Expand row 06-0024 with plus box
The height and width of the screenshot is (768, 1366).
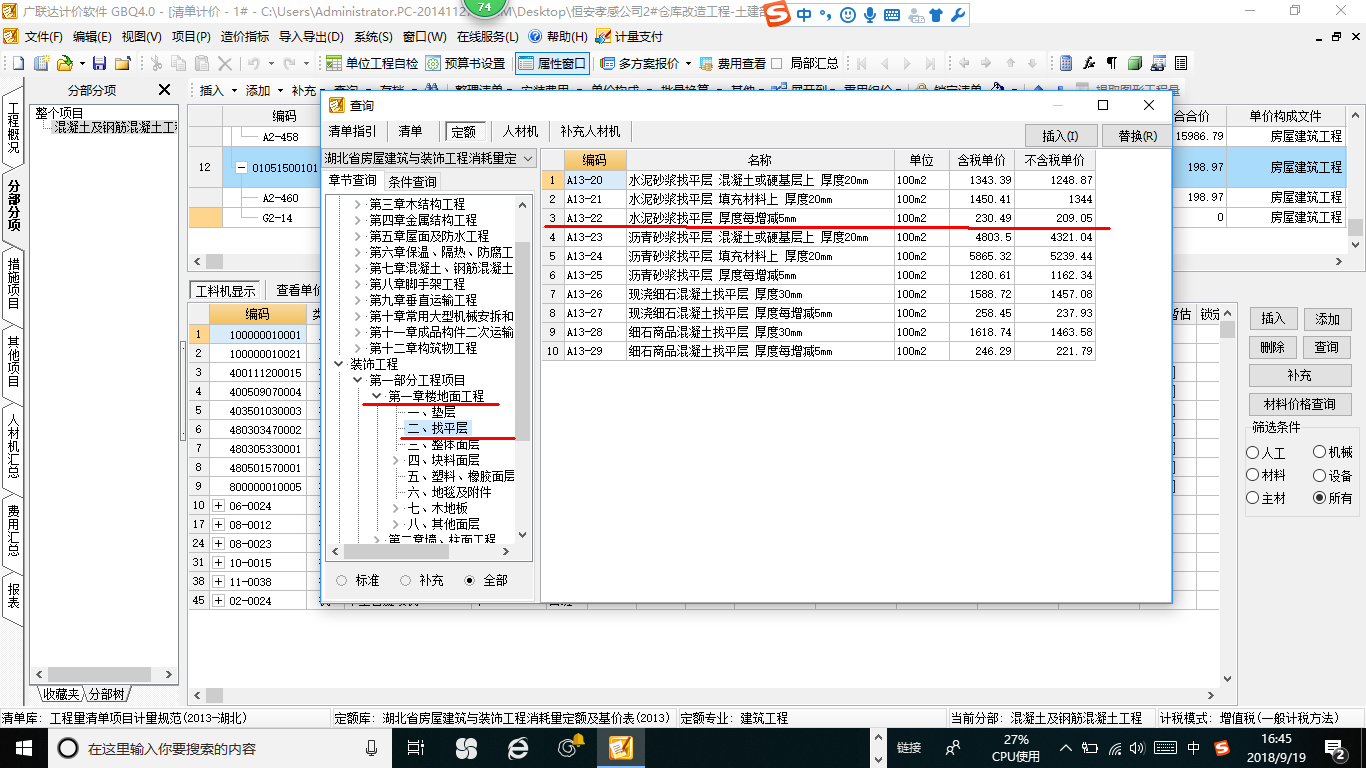coord(219,506)
